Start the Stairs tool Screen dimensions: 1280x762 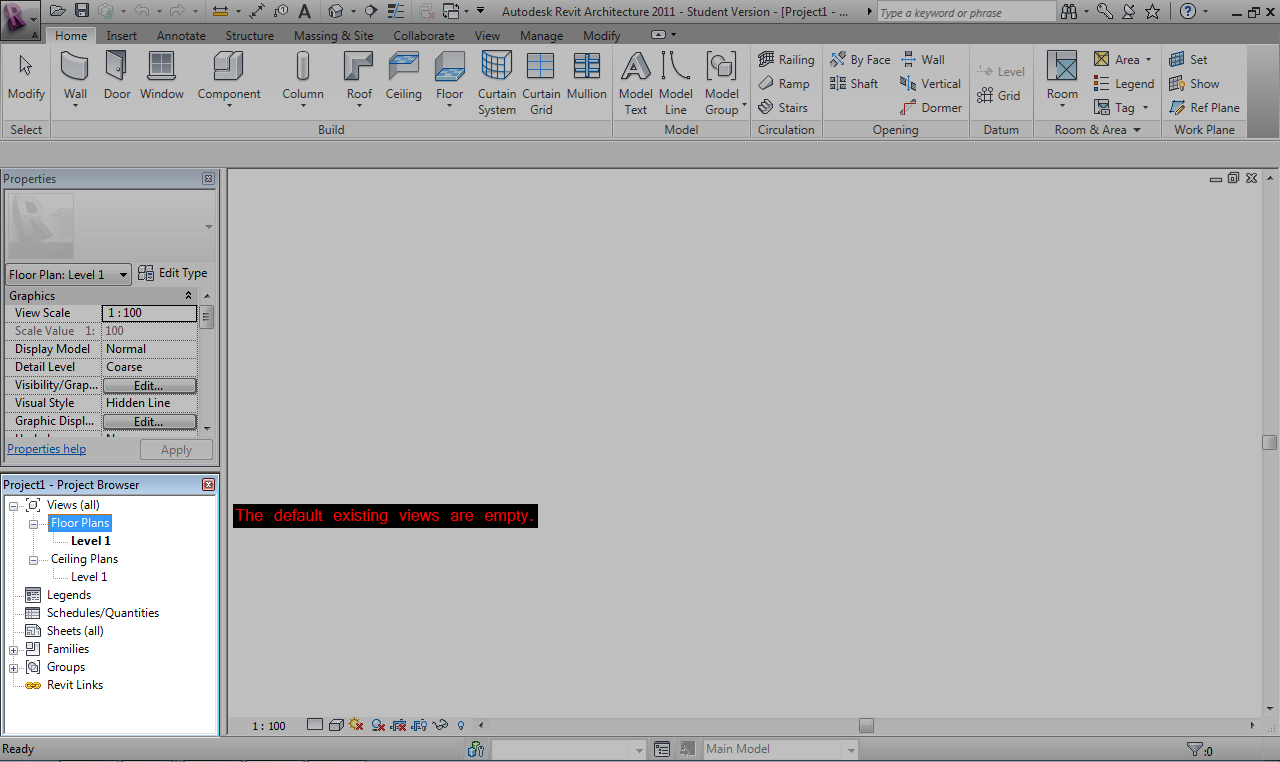(783, 108)
